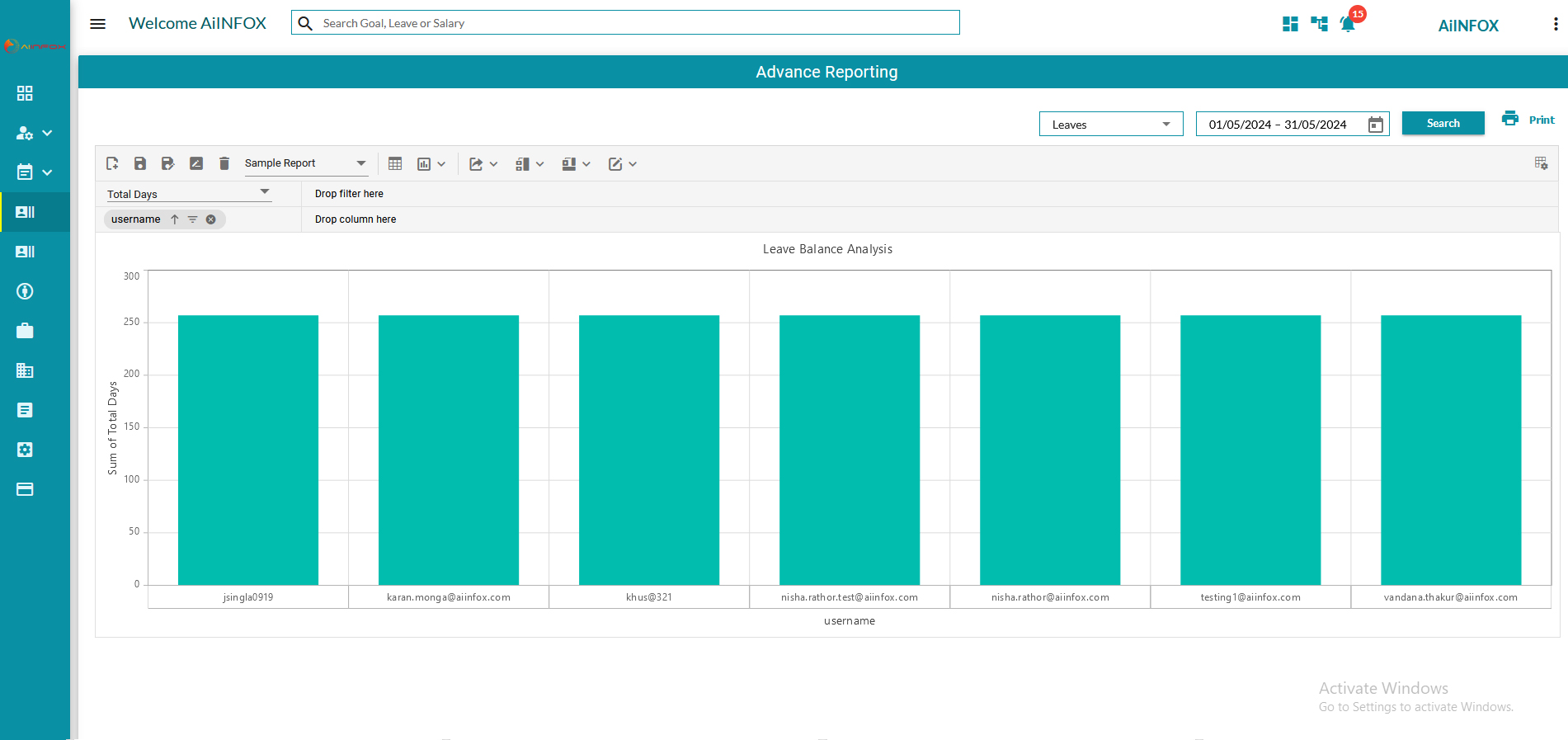Click the vandana.thakur@aiinfox.com bar
This screenshot has height=740, width=1568.
(1451, 450)
